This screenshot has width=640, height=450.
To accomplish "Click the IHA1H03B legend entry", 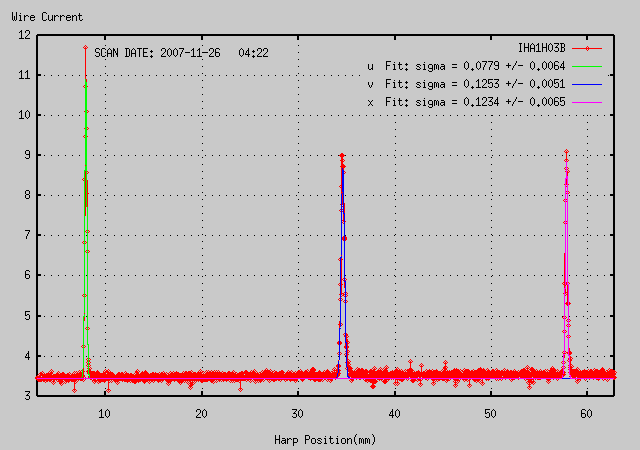I will (542, 48).
